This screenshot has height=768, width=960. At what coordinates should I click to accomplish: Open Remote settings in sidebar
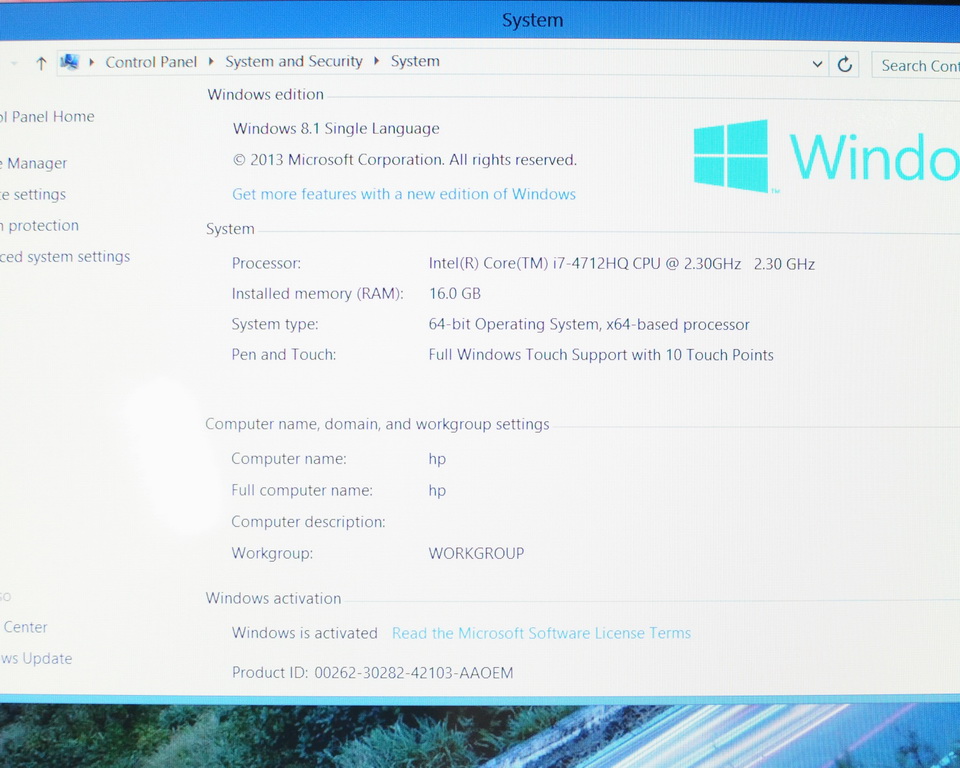(x=33, y=195)
